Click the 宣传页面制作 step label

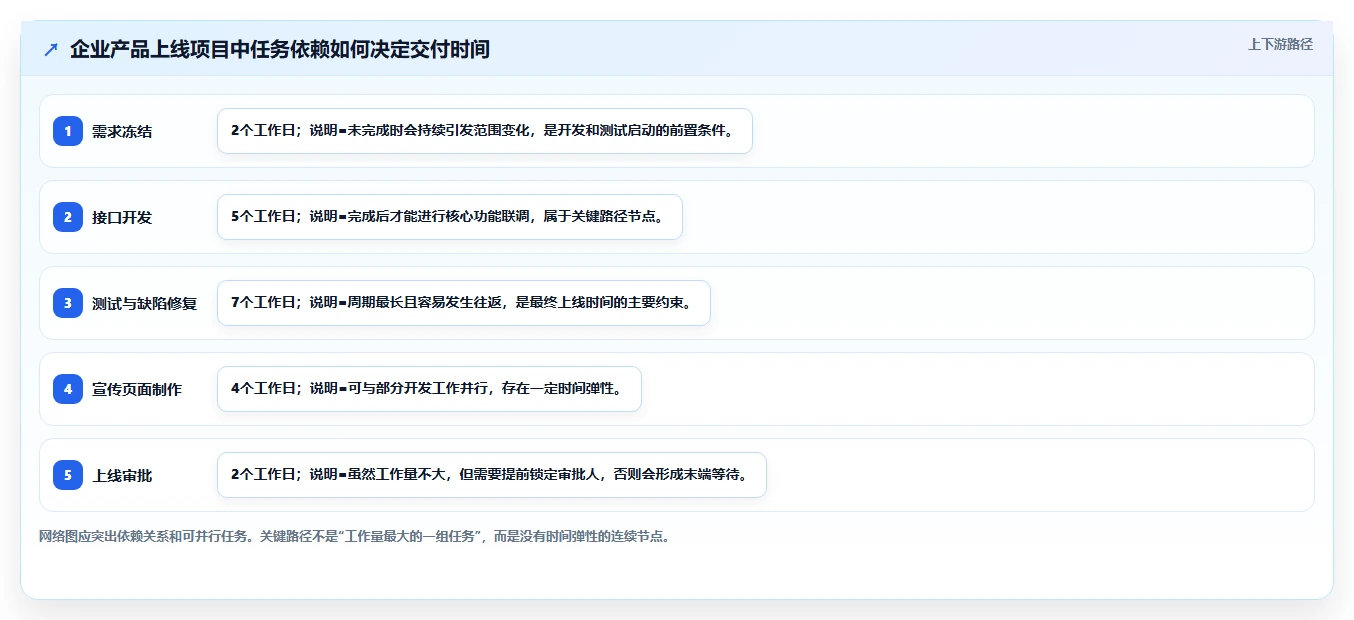click(x=137, y=389)
